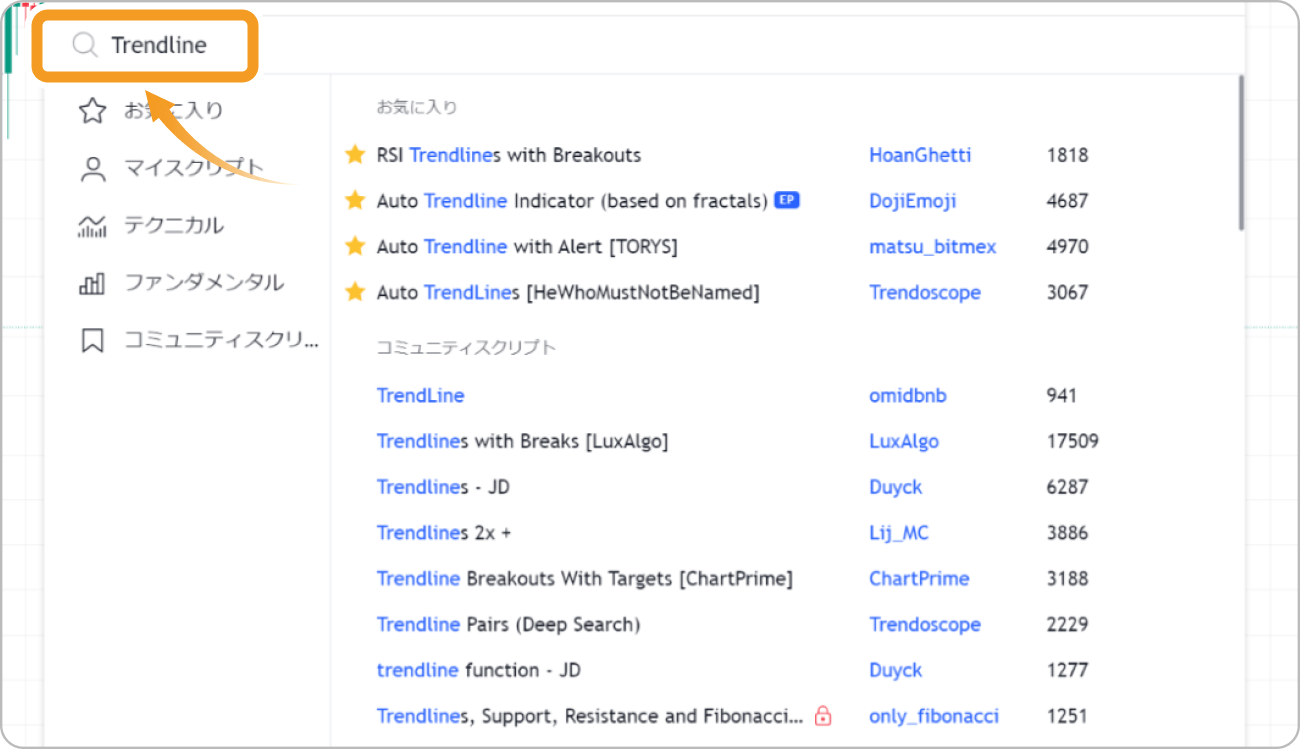Toggle star for Auto Trendline with Alert [TORYS]
Image resolution: width=1300 pixels, height=749 pixels.
(355, 247)
